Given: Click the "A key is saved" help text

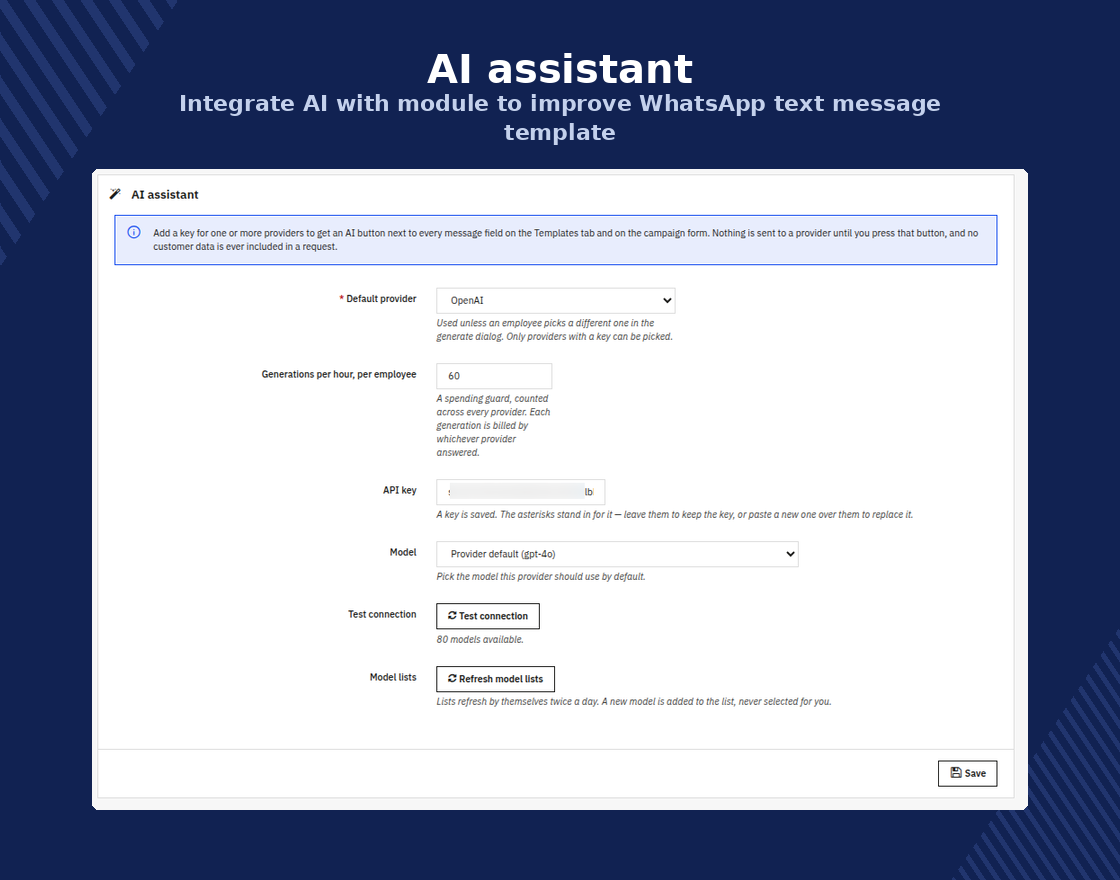Looking at the screenshot, I should [x=675, y=515].
